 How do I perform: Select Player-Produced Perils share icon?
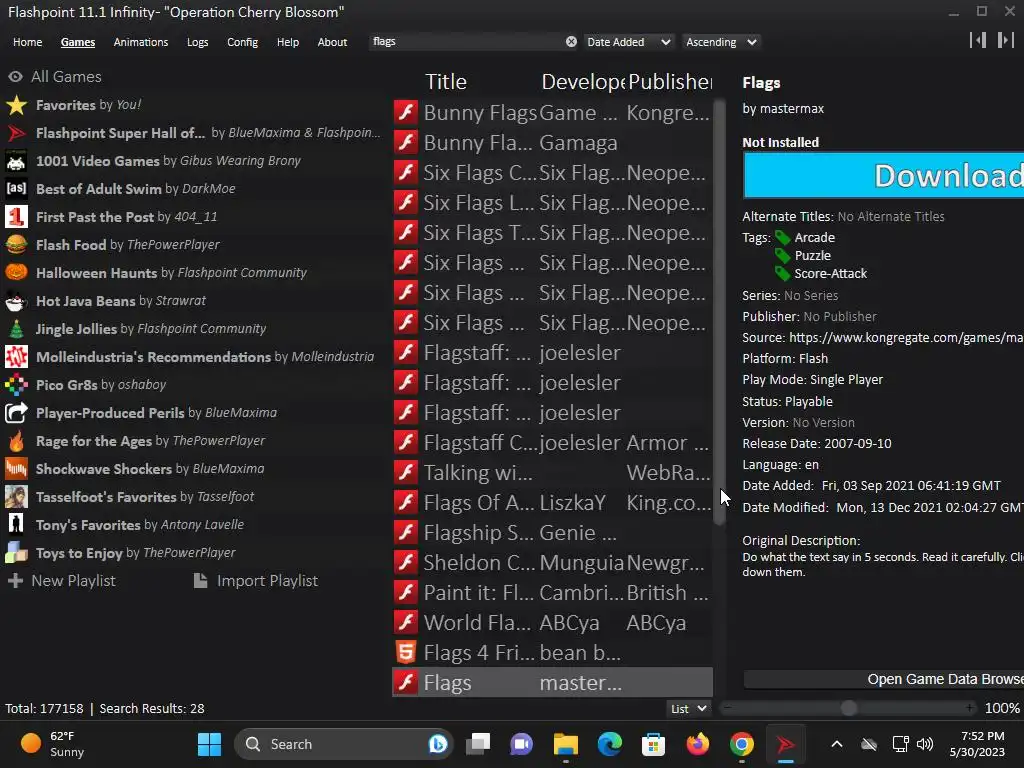16,413
